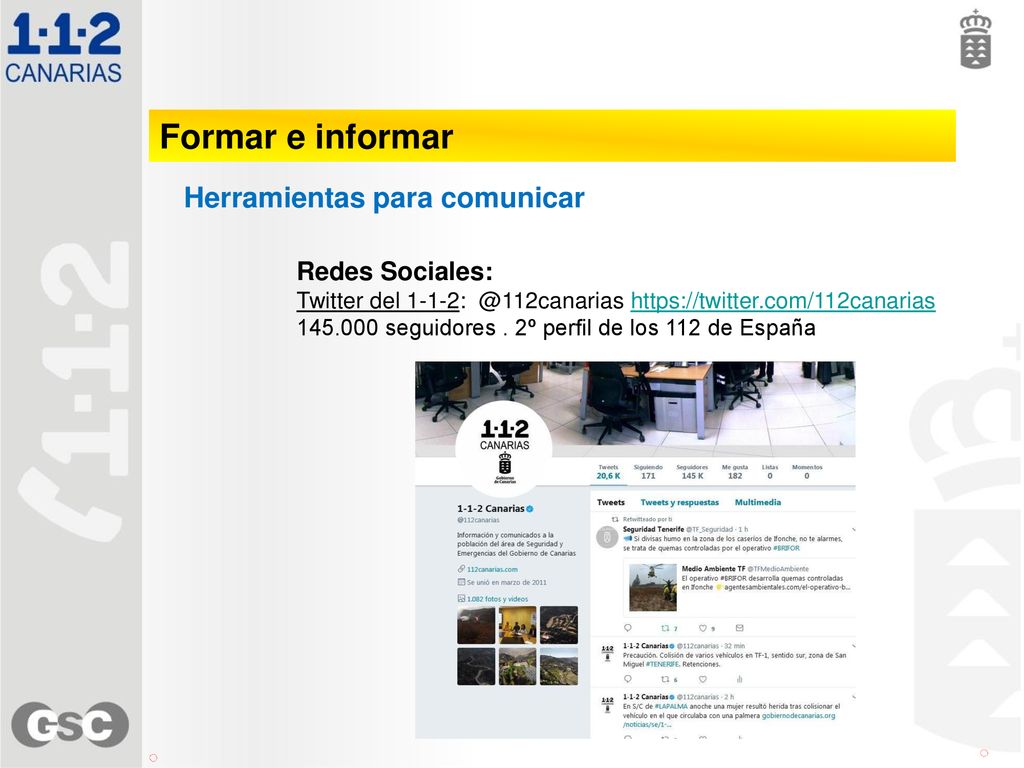Click the Se unió en marzo de 2011 text
1024x768 pixels.
coord(507,582)
